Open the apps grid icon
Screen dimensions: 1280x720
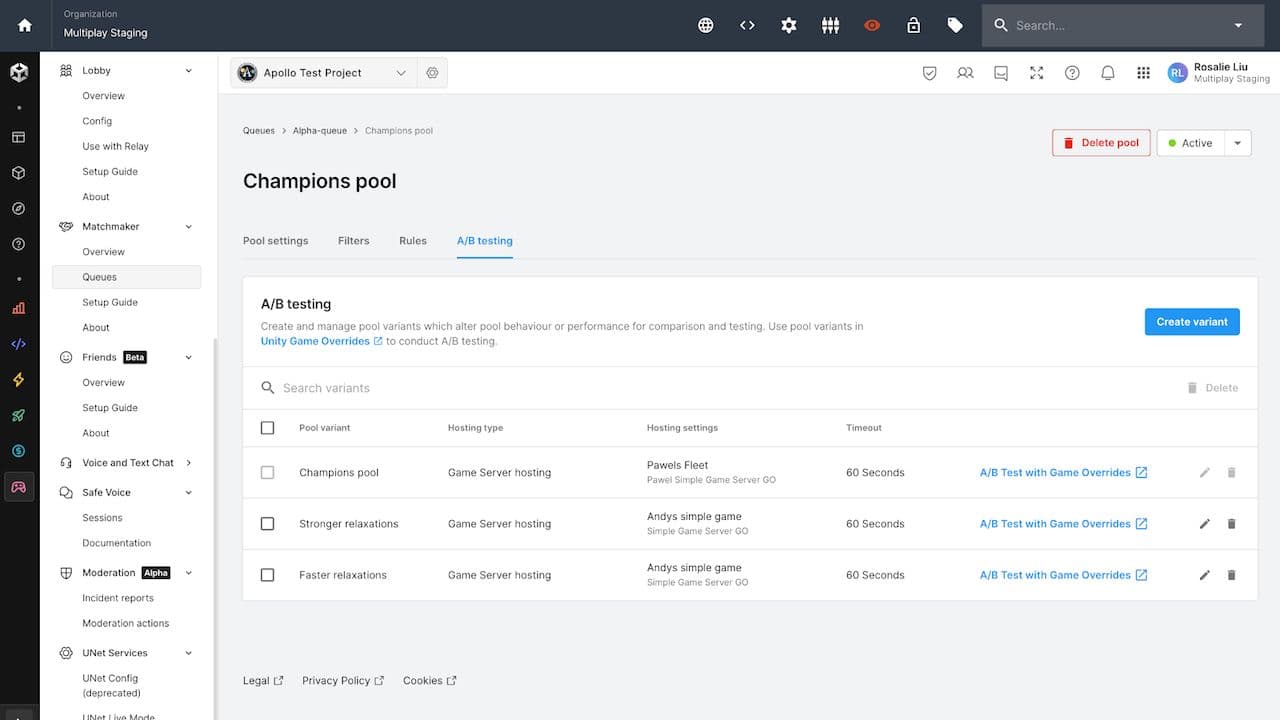tap(1143, 73)
